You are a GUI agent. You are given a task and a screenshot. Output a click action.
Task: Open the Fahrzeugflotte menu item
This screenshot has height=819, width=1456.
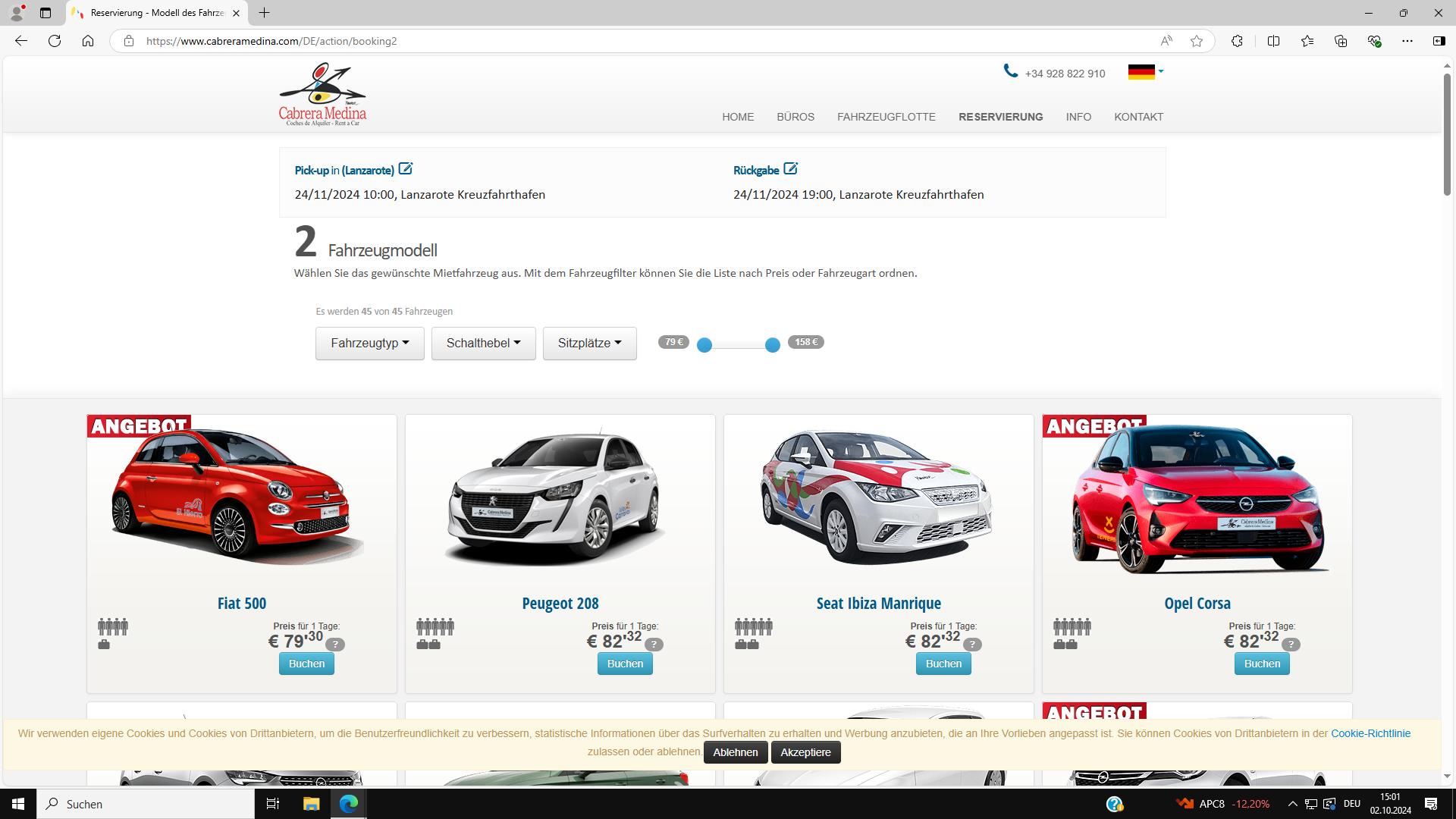886,117
